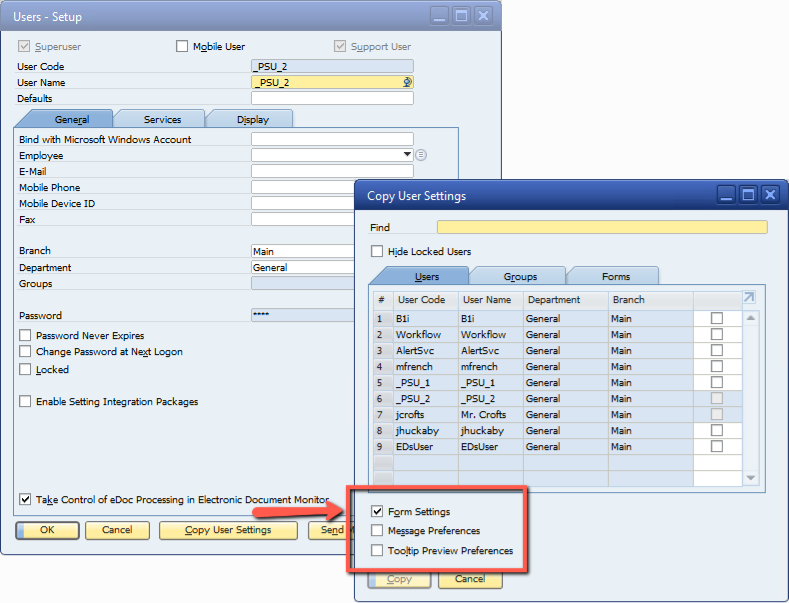Open the Employee details list icon
Viewport: 789px width, 603px height.
click(x=421, y=155)
